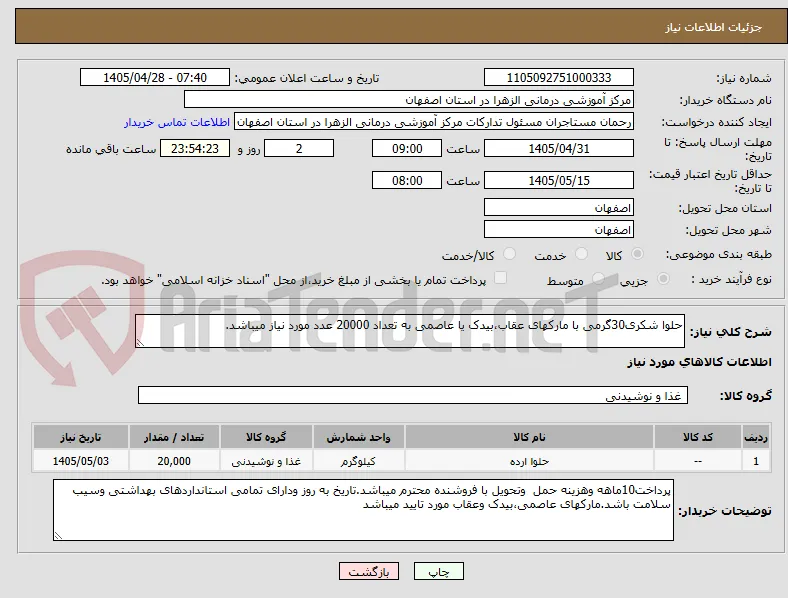Click the ردیف column header
788x598 pixels.
coord(756,437)
